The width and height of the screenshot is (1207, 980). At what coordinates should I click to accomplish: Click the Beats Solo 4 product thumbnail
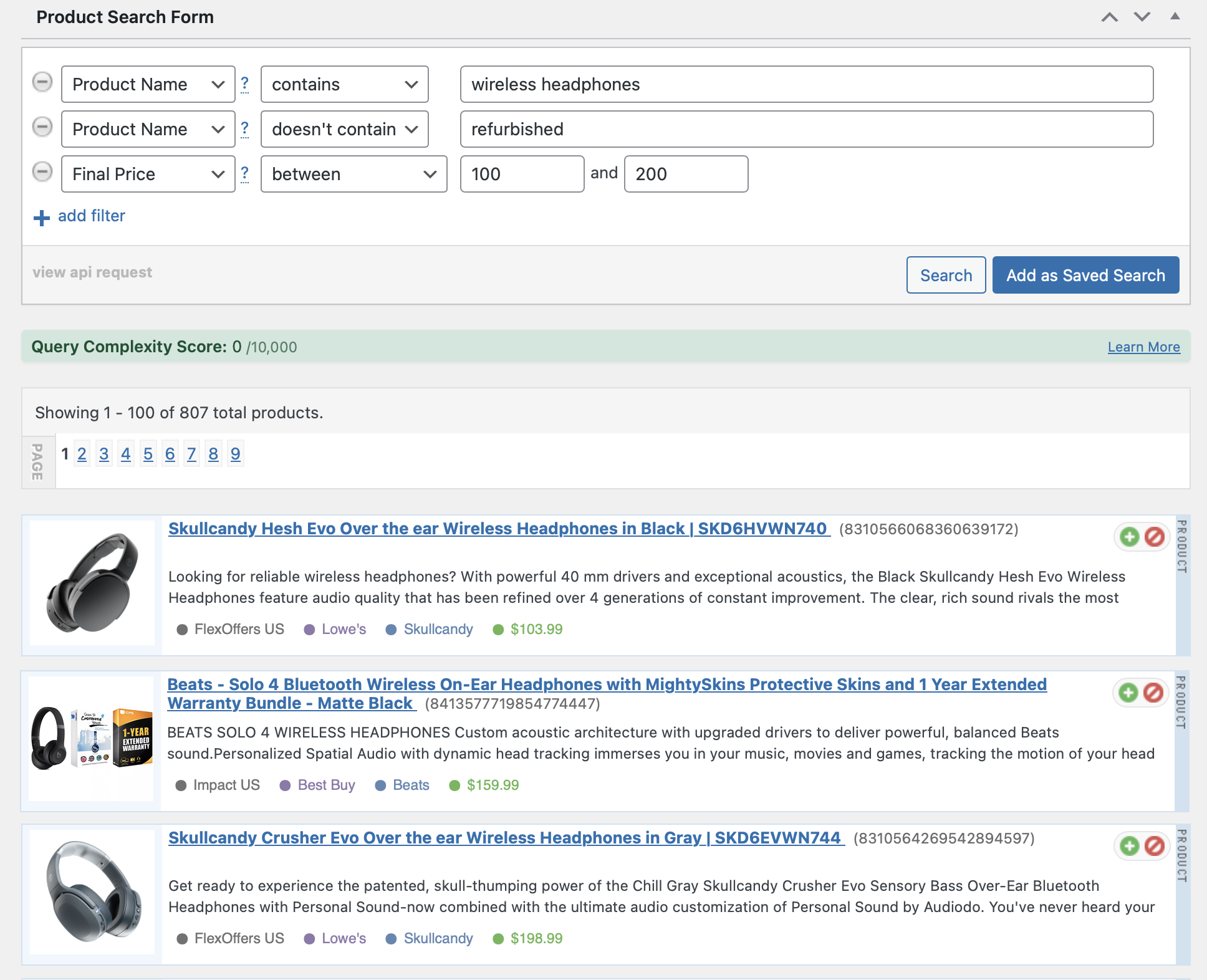coord(92,739)
